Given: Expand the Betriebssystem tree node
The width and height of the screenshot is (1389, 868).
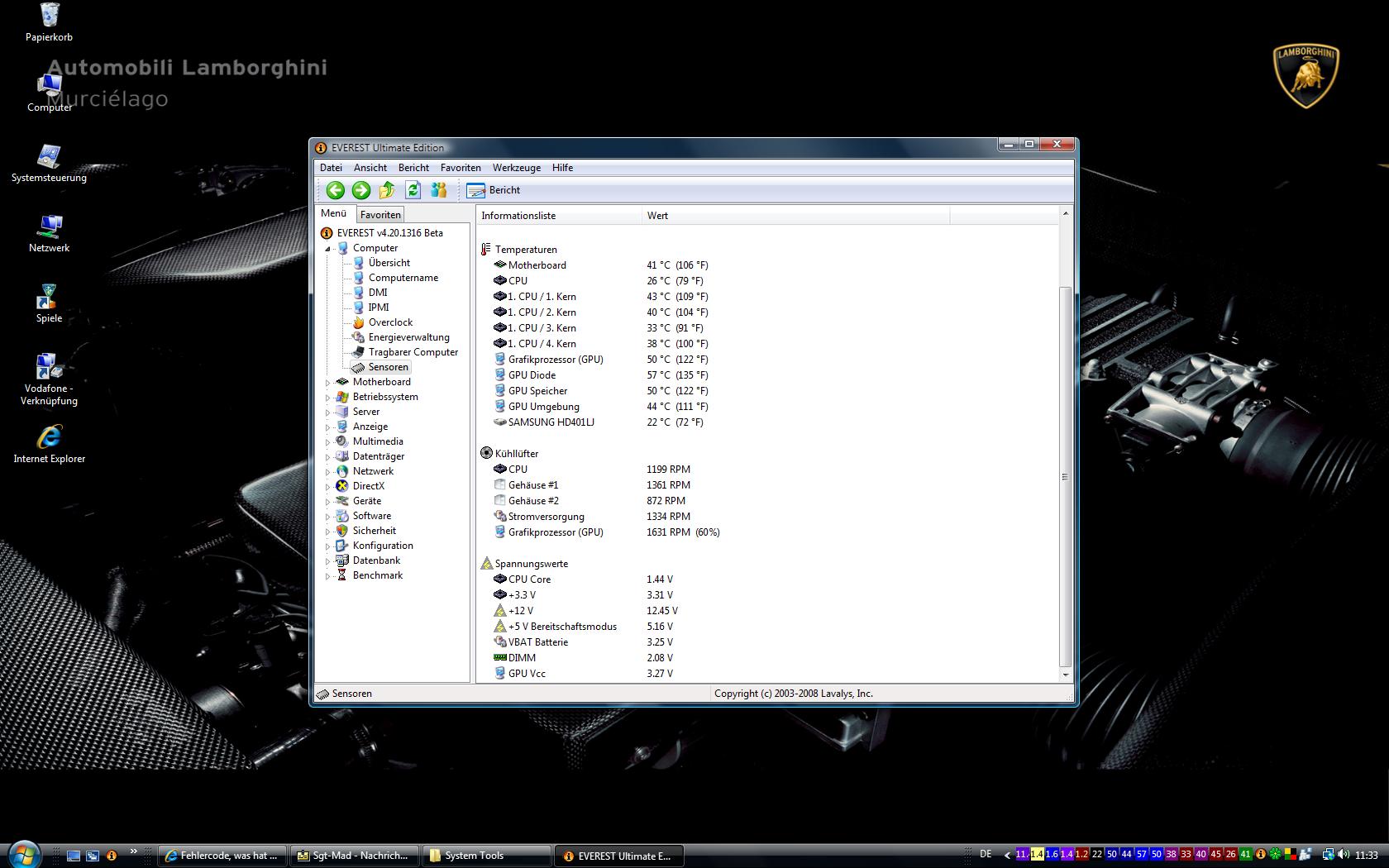Looking at the screenshot, I should pyautogui.click(x=327, y=397).
